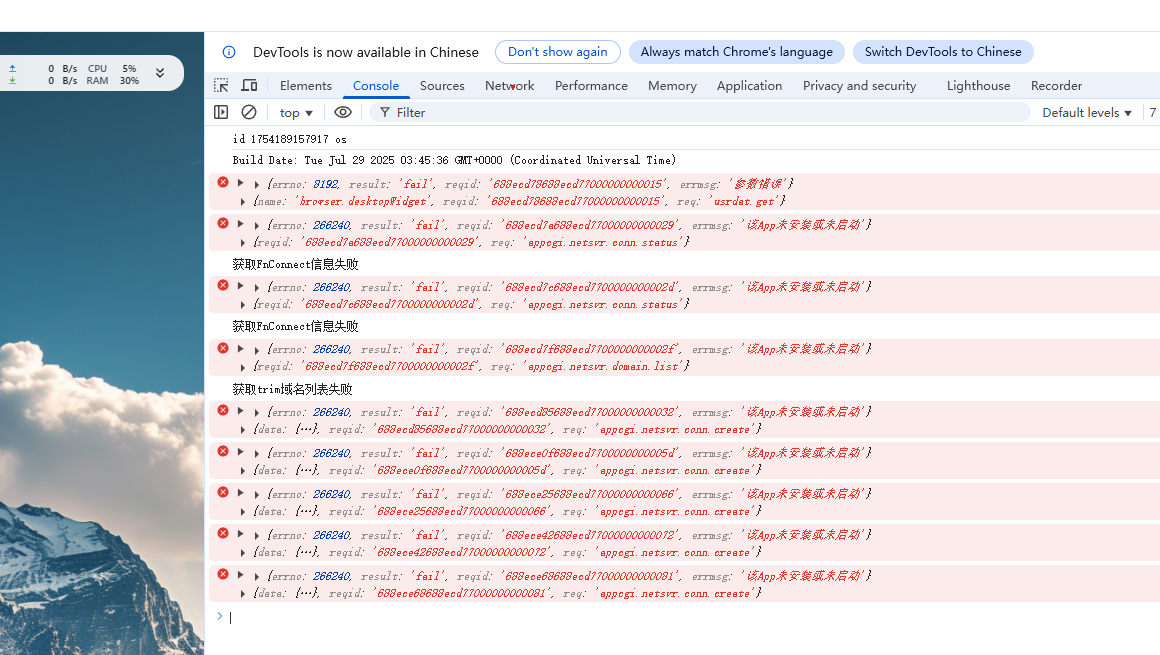Screen dimensions: 1160x655
Task: Click the error icon on the netsvr.domain.list error
Action: 223,348
